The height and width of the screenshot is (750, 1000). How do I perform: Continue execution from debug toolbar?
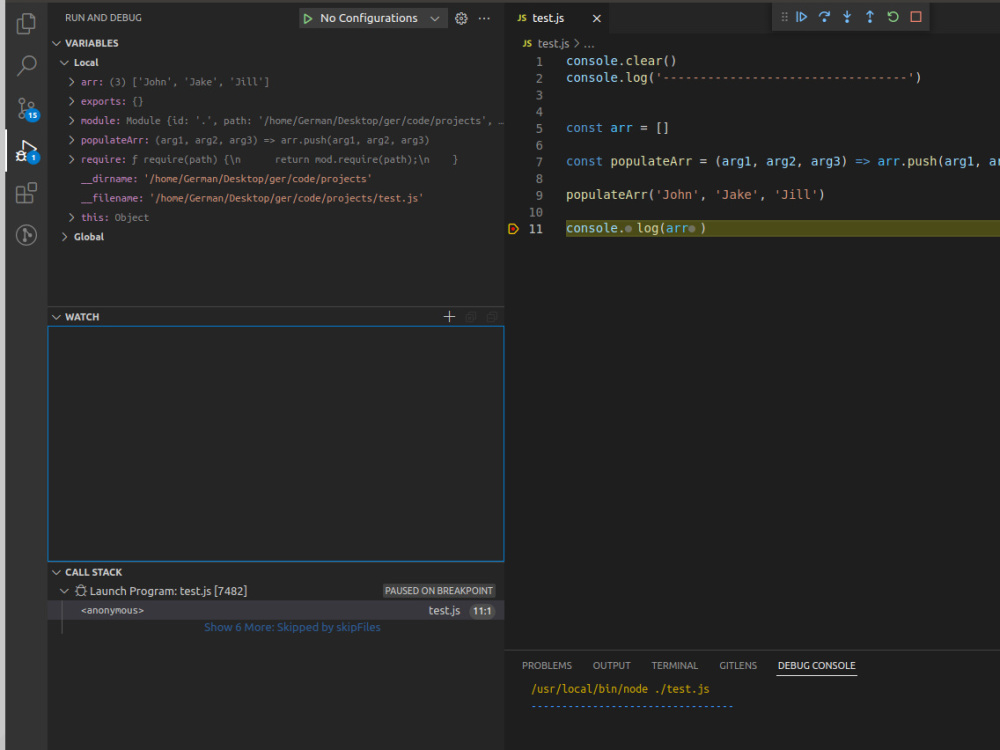[x=802, y=17]
